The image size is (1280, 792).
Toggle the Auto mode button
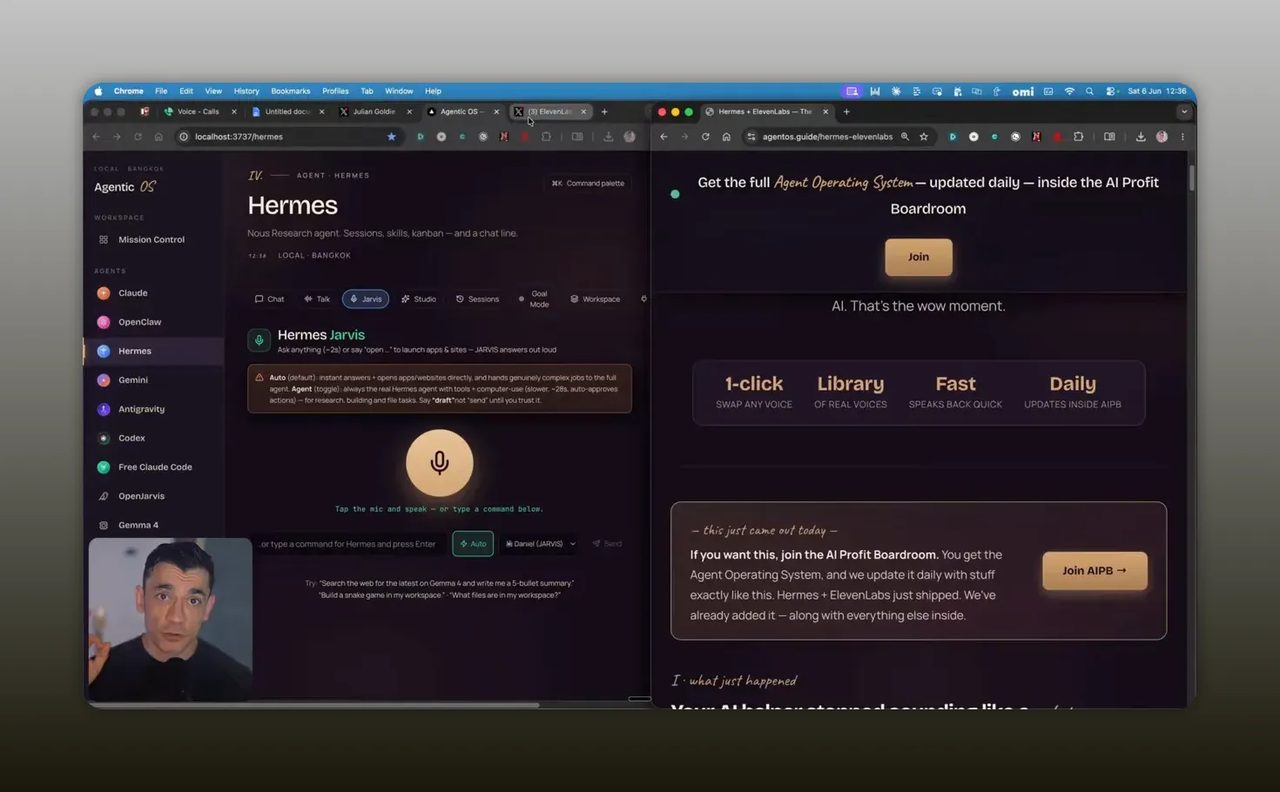click(x=473, y=543)
